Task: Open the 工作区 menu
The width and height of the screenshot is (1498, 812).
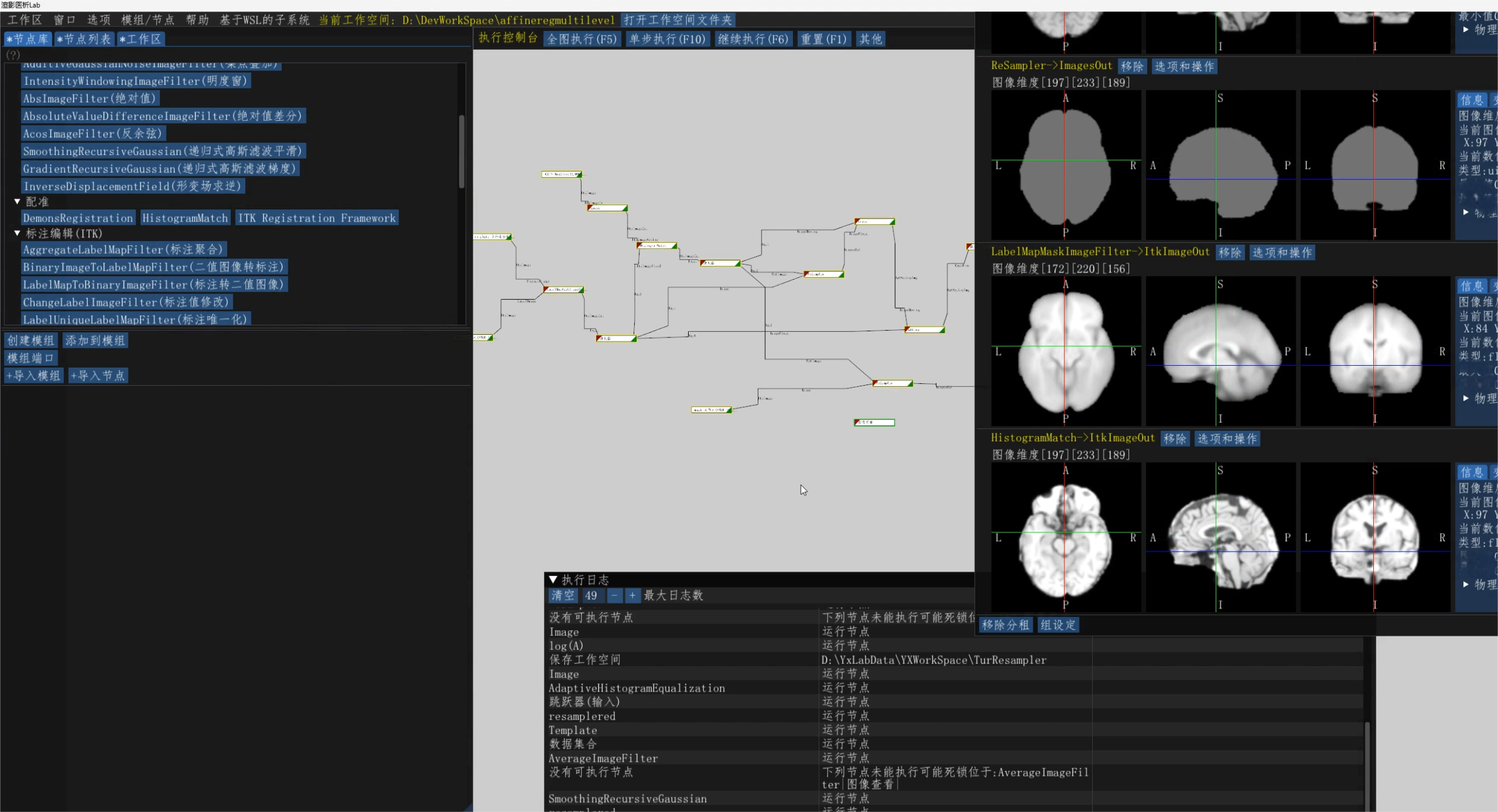Action: click(24, 20)
